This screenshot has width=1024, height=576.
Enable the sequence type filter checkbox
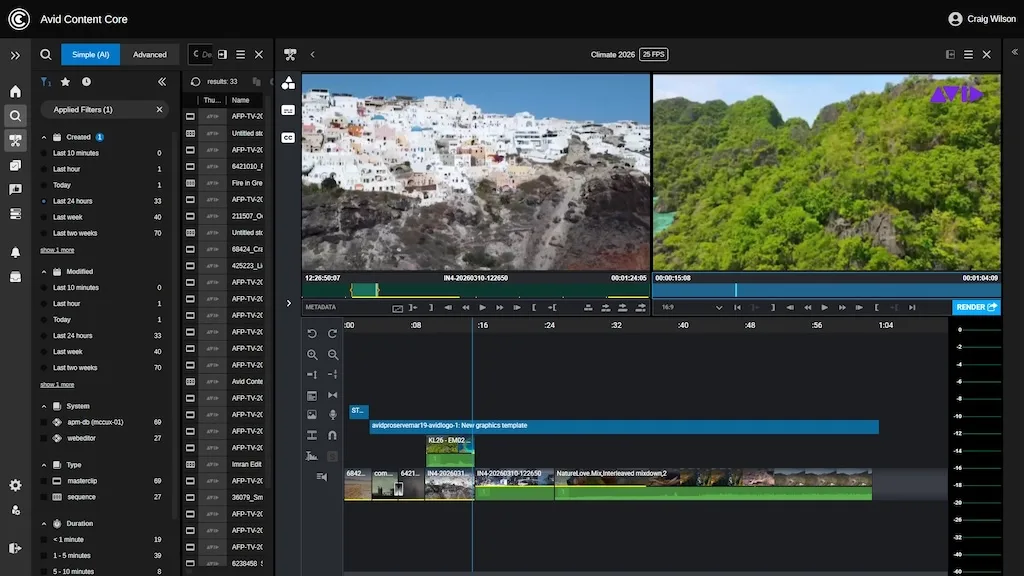coord(44,497)
